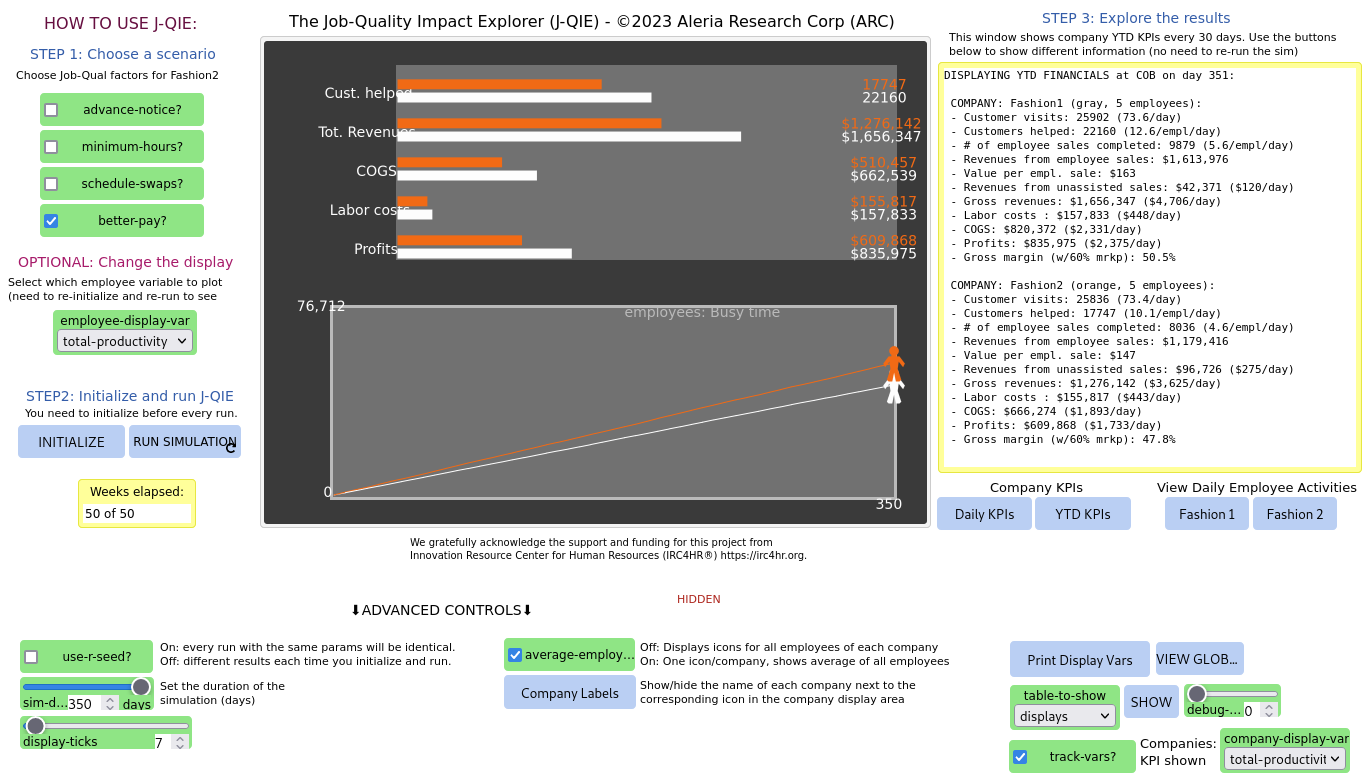Click the sim-duration days stepper arrows

tap(110, 704)
